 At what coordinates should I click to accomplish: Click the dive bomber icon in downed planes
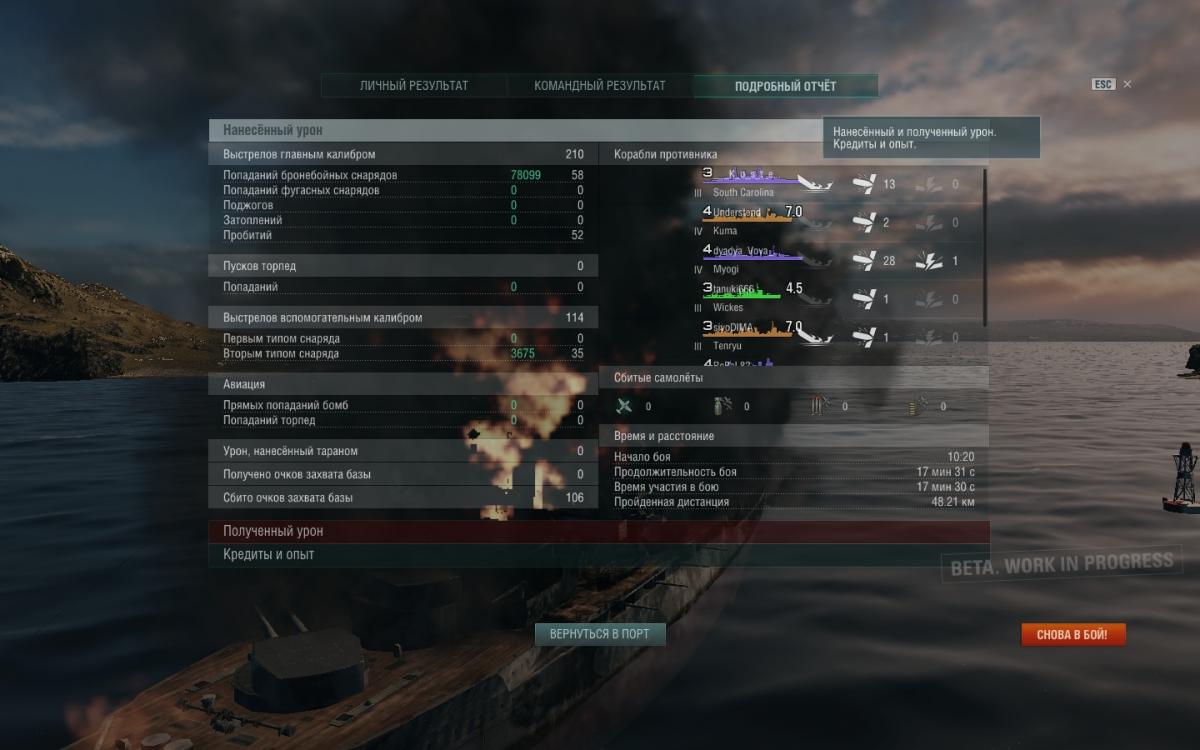pos(723,406)
